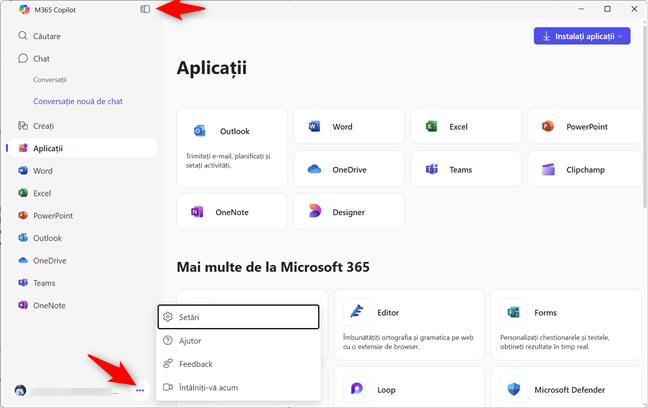Open the Outlook app card
This screenshot has height=408, width=648.
tap(232, 148)
